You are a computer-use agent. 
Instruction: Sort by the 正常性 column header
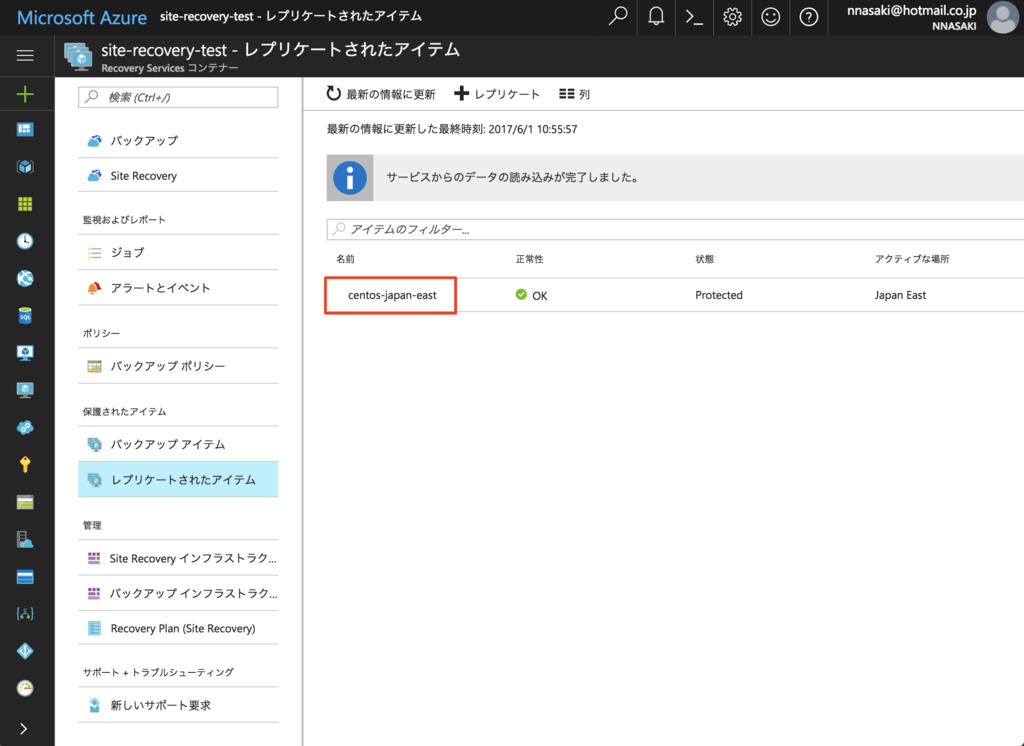click(x=530, y=259)
